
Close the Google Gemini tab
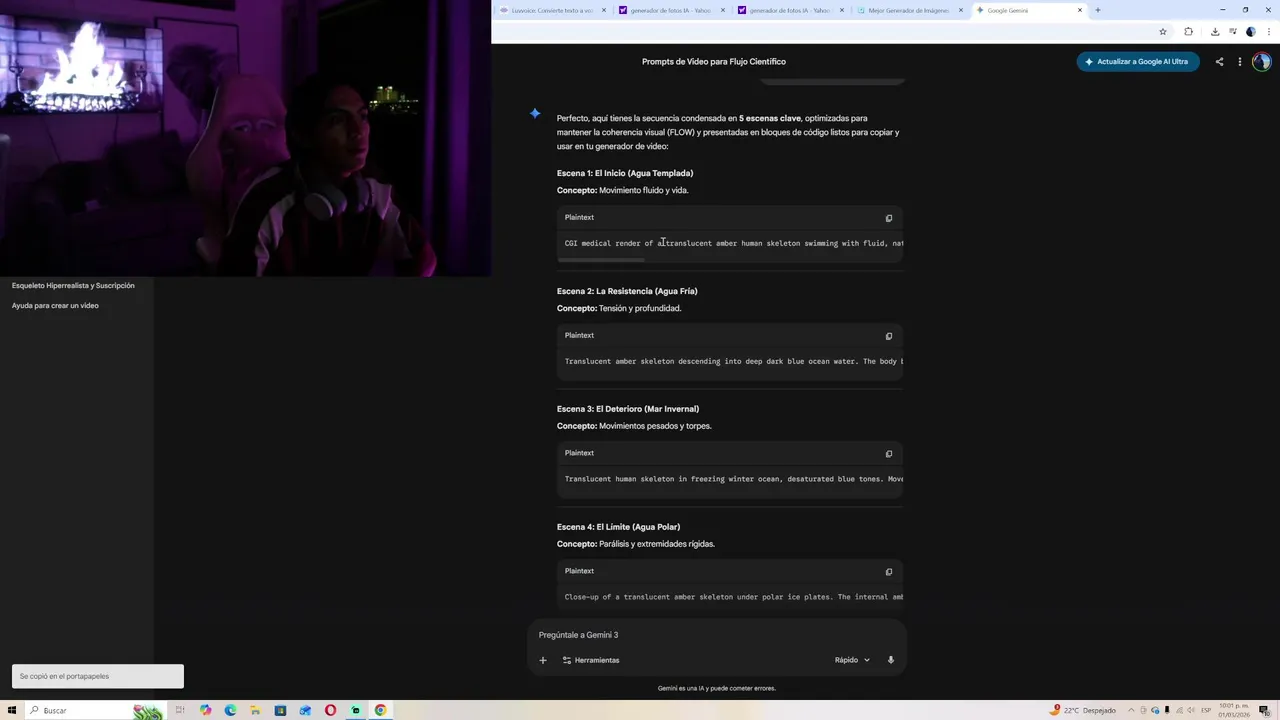1080,10
